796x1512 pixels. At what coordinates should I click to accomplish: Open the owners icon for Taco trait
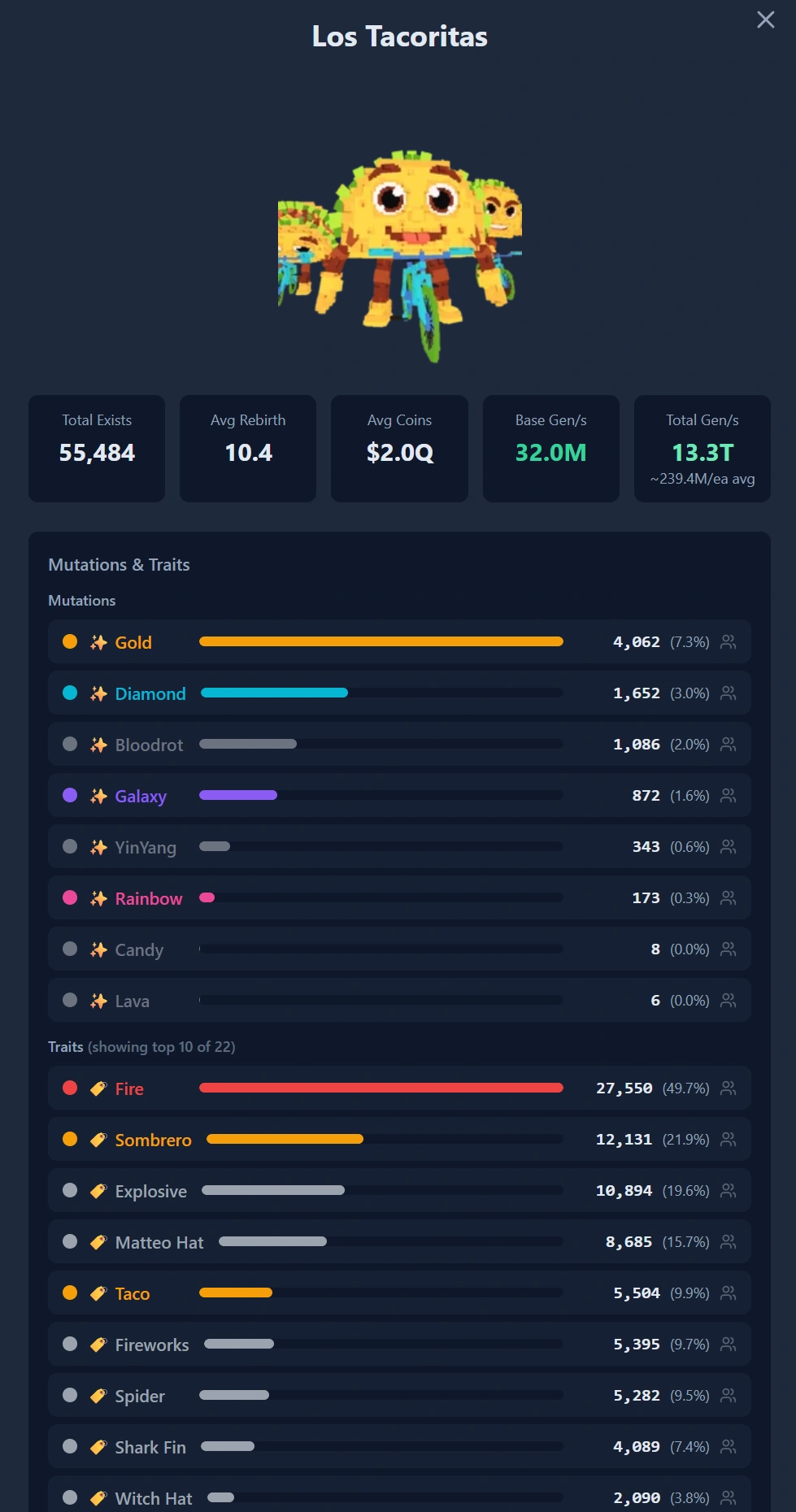click(x=729, y=1293)
